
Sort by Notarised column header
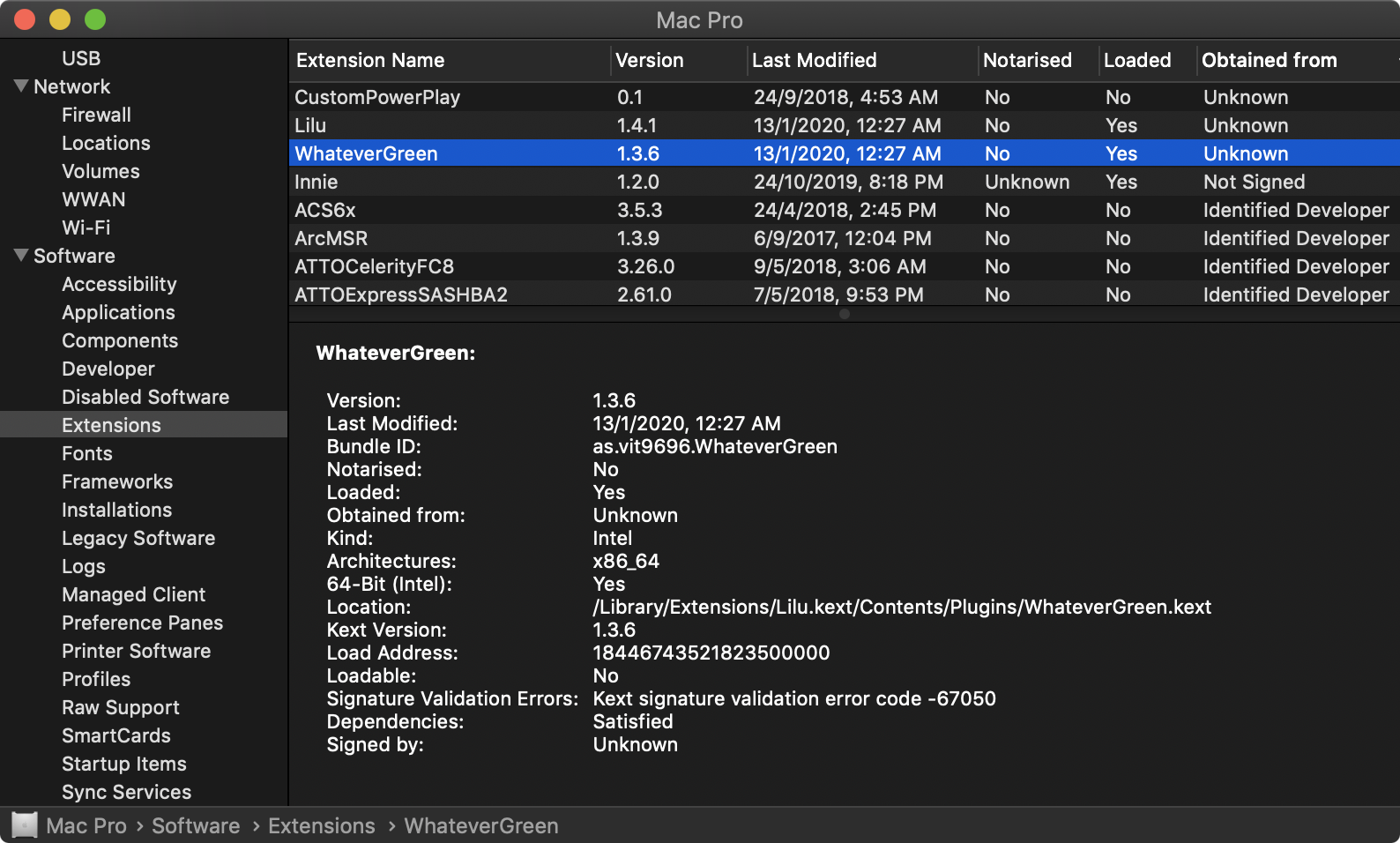[x=1038, y=60]
